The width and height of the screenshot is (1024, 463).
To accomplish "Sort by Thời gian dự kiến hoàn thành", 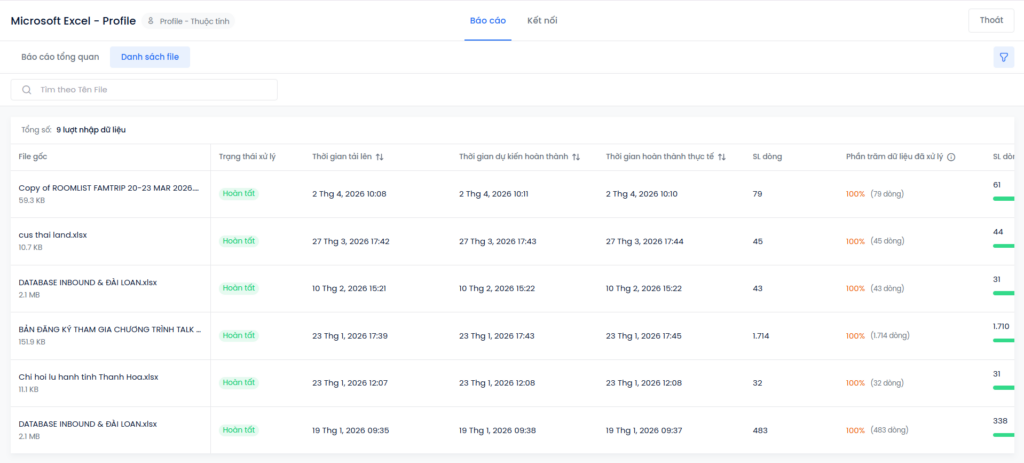I will [x=575, y=157].
